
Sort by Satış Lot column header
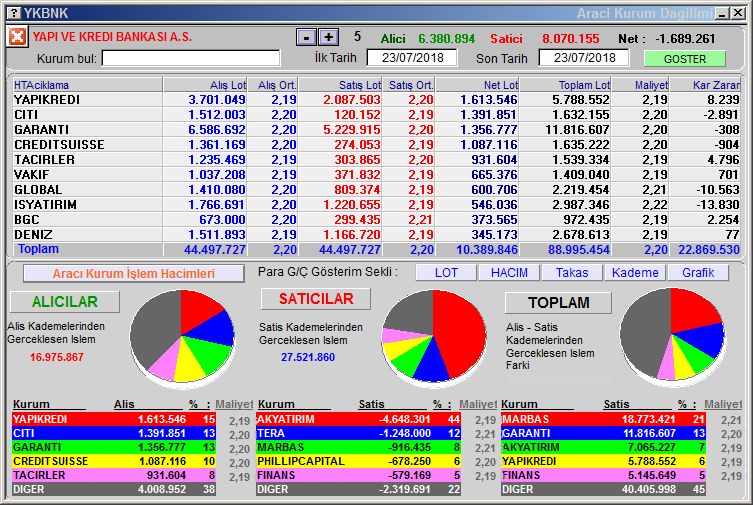[340, 85]
